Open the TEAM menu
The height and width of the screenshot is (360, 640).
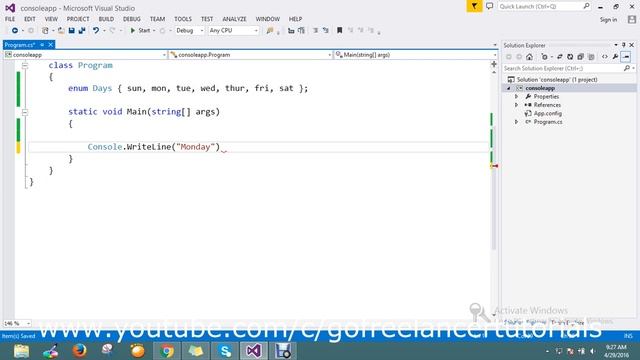[157, 19]
